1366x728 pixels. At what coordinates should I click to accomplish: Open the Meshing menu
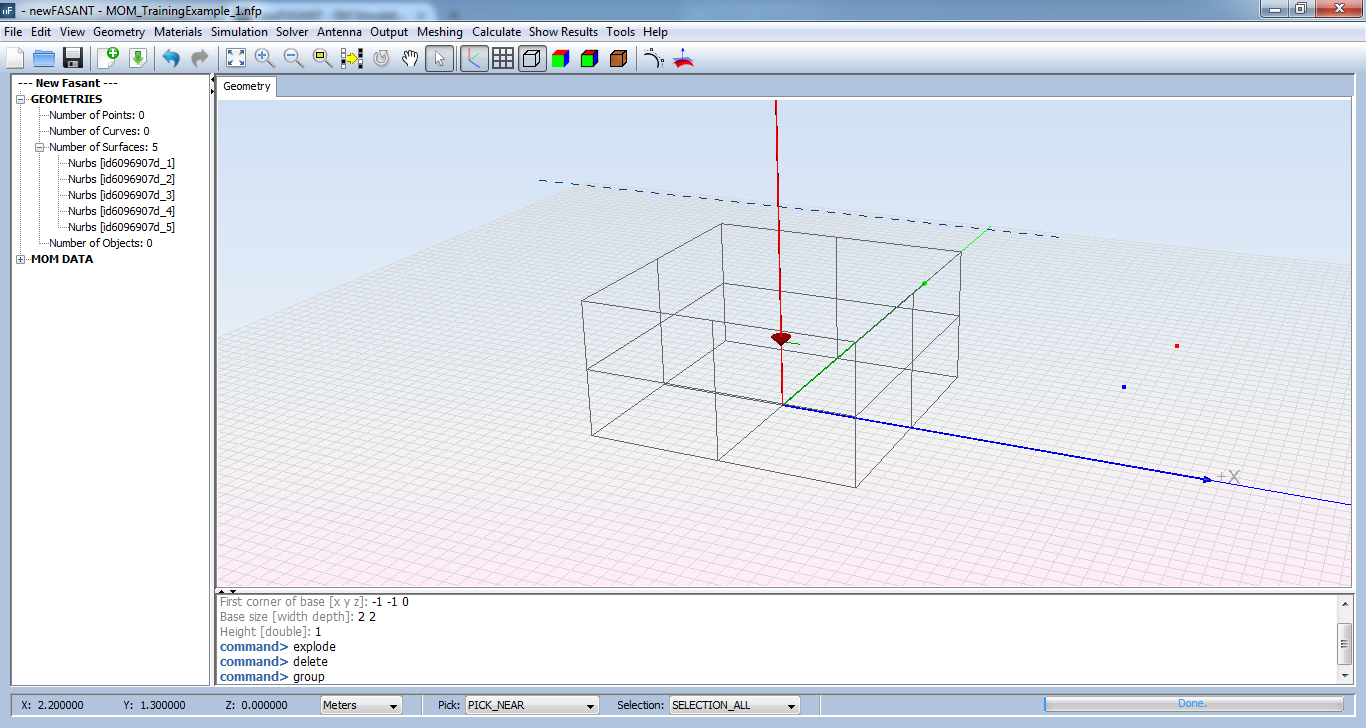click(439, 32)
